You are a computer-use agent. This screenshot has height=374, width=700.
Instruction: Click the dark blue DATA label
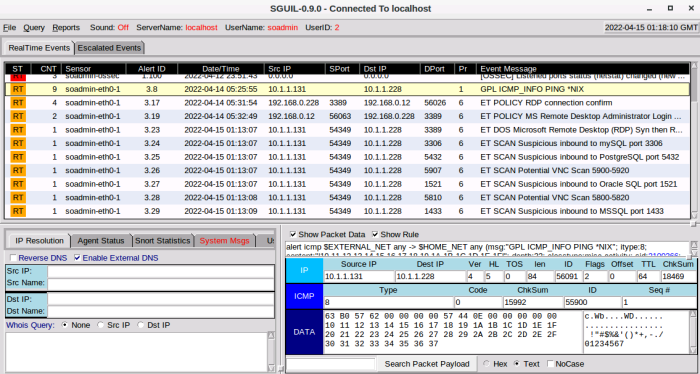tap(304, 332)
